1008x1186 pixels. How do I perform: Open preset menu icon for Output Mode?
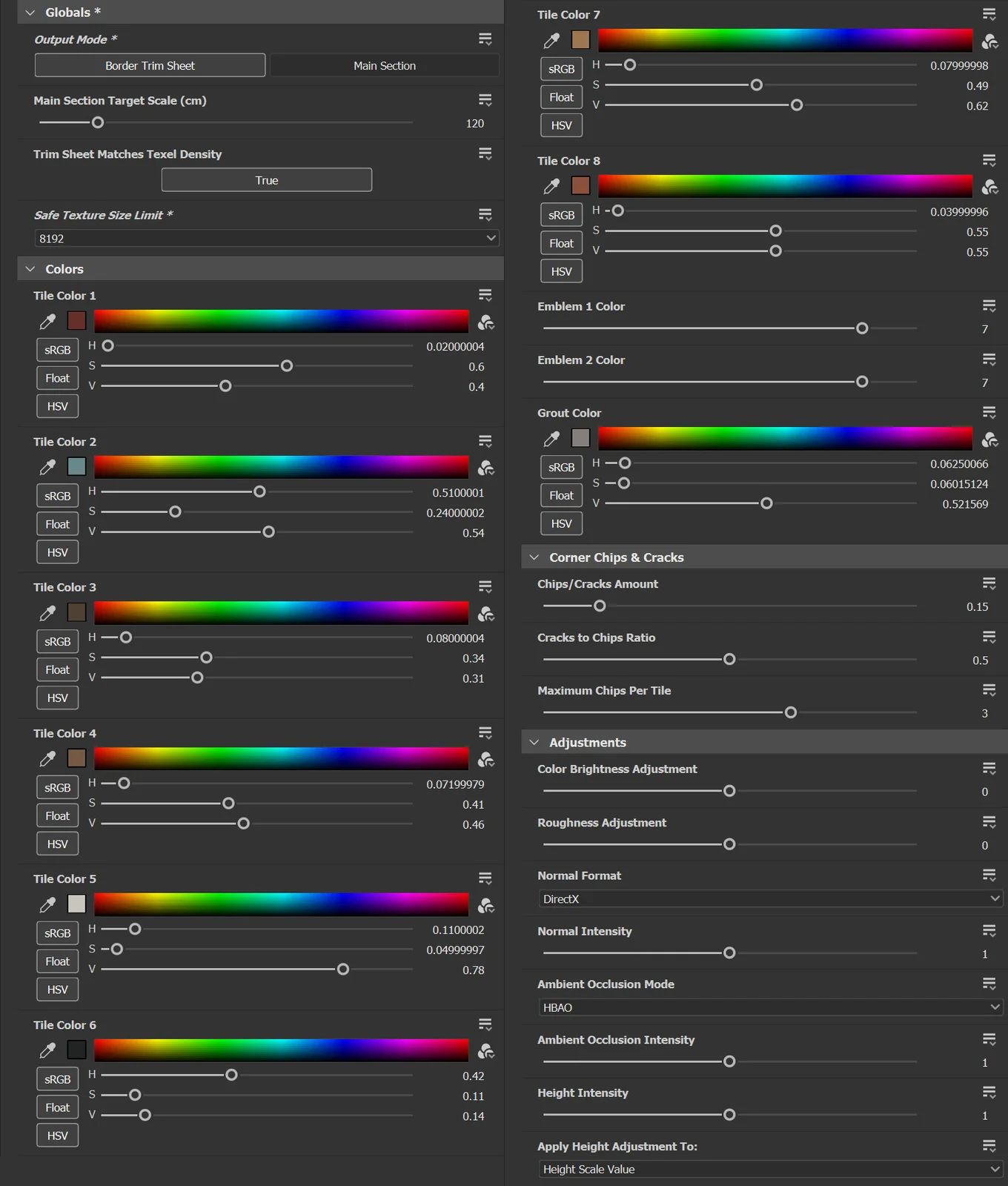[485, 39]
